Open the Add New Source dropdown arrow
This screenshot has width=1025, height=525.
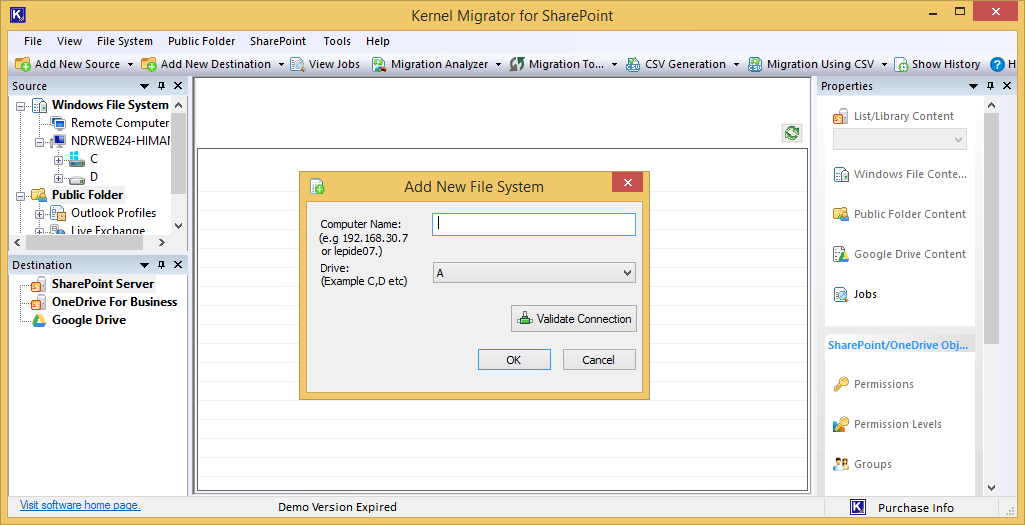(130, 64)
